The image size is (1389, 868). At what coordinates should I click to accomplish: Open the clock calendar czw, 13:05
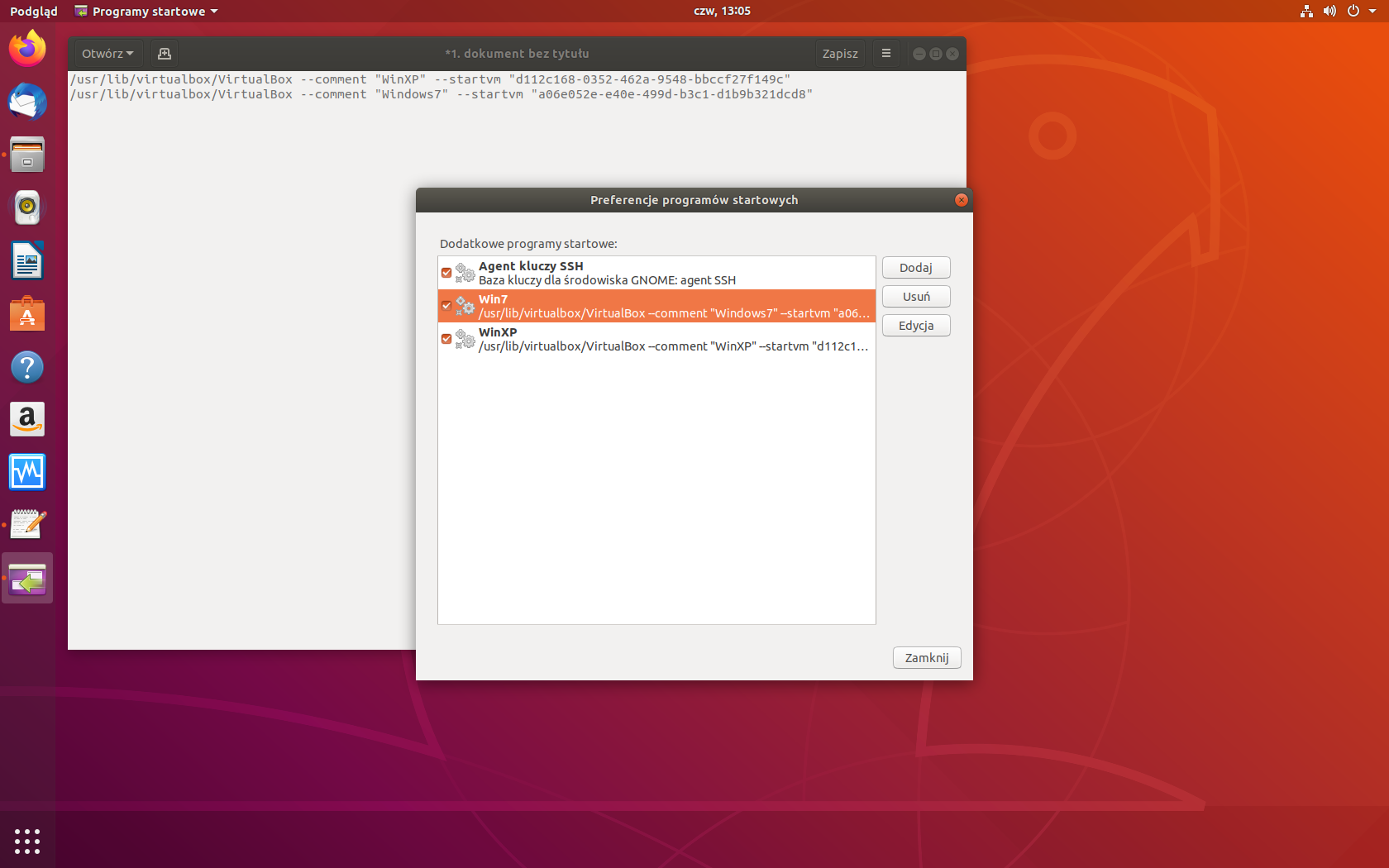(722, 11)
